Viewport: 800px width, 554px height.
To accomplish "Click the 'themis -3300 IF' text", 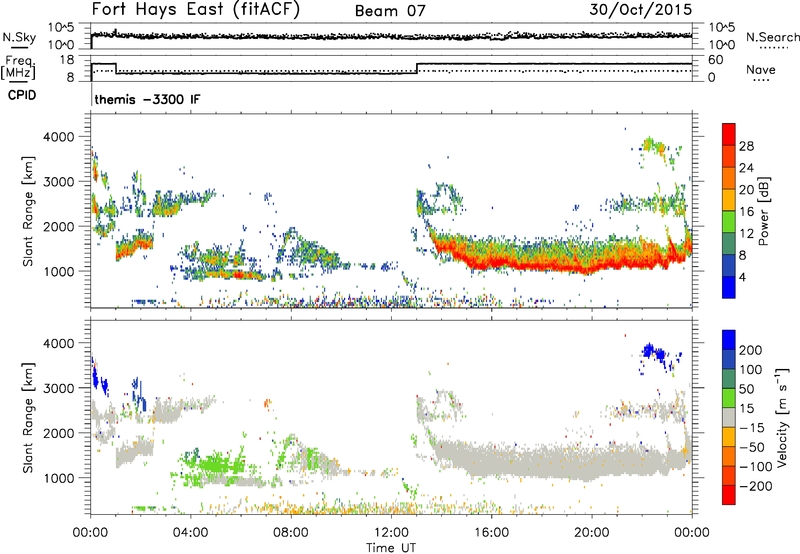I will pyautogui.click(x=147, y=99).
